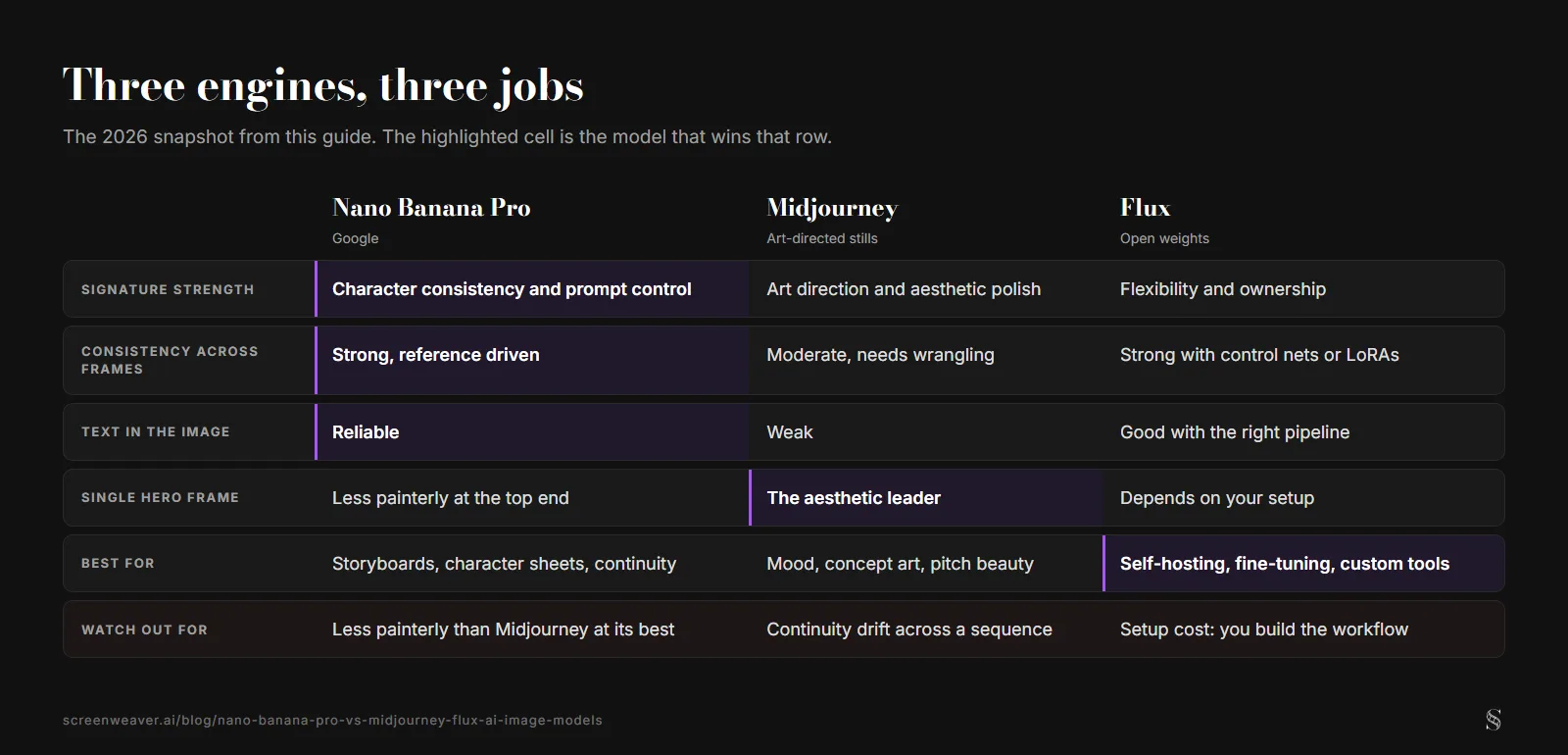
Task: Click the Nano Banana Pro column heading
Action: (x=431, y=208)
